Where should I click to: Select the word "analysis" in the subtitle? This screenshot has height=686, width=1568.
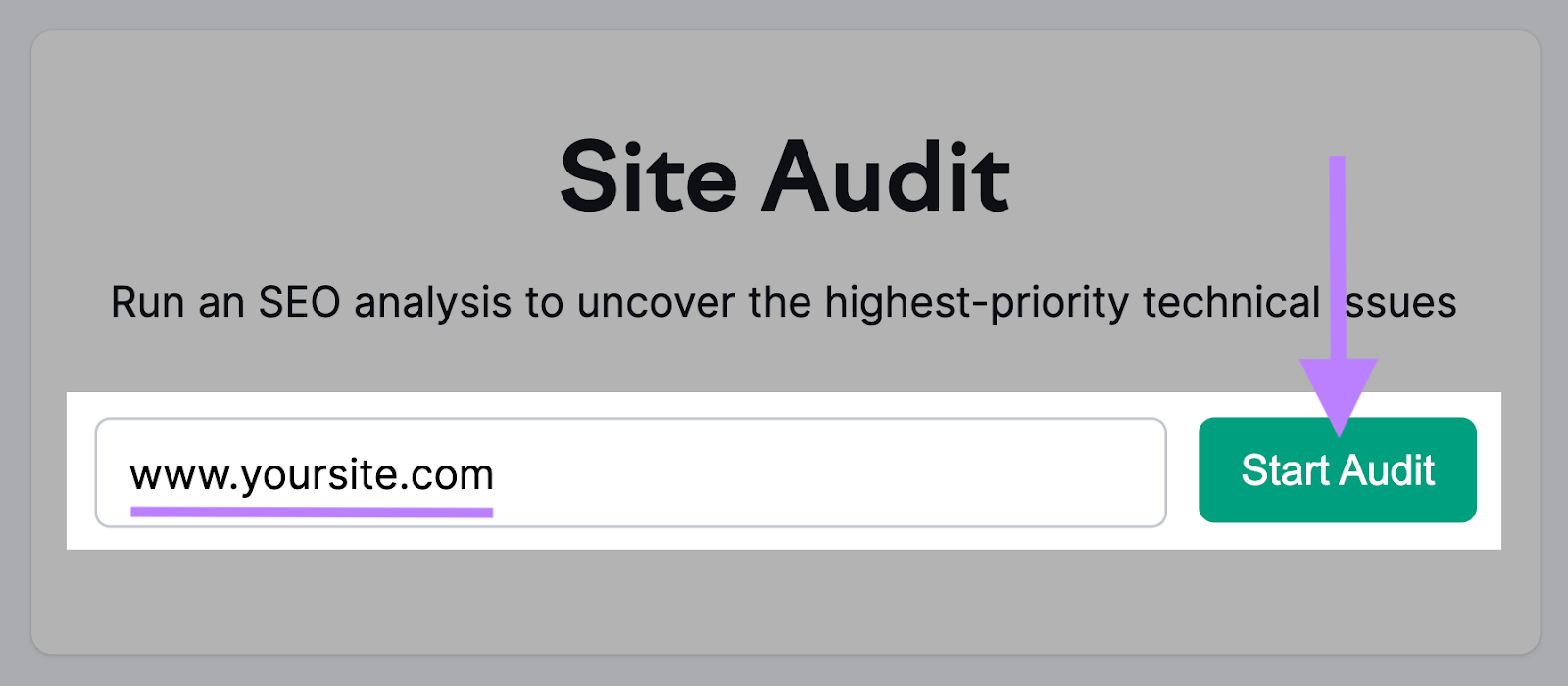(x=432, y=302)
